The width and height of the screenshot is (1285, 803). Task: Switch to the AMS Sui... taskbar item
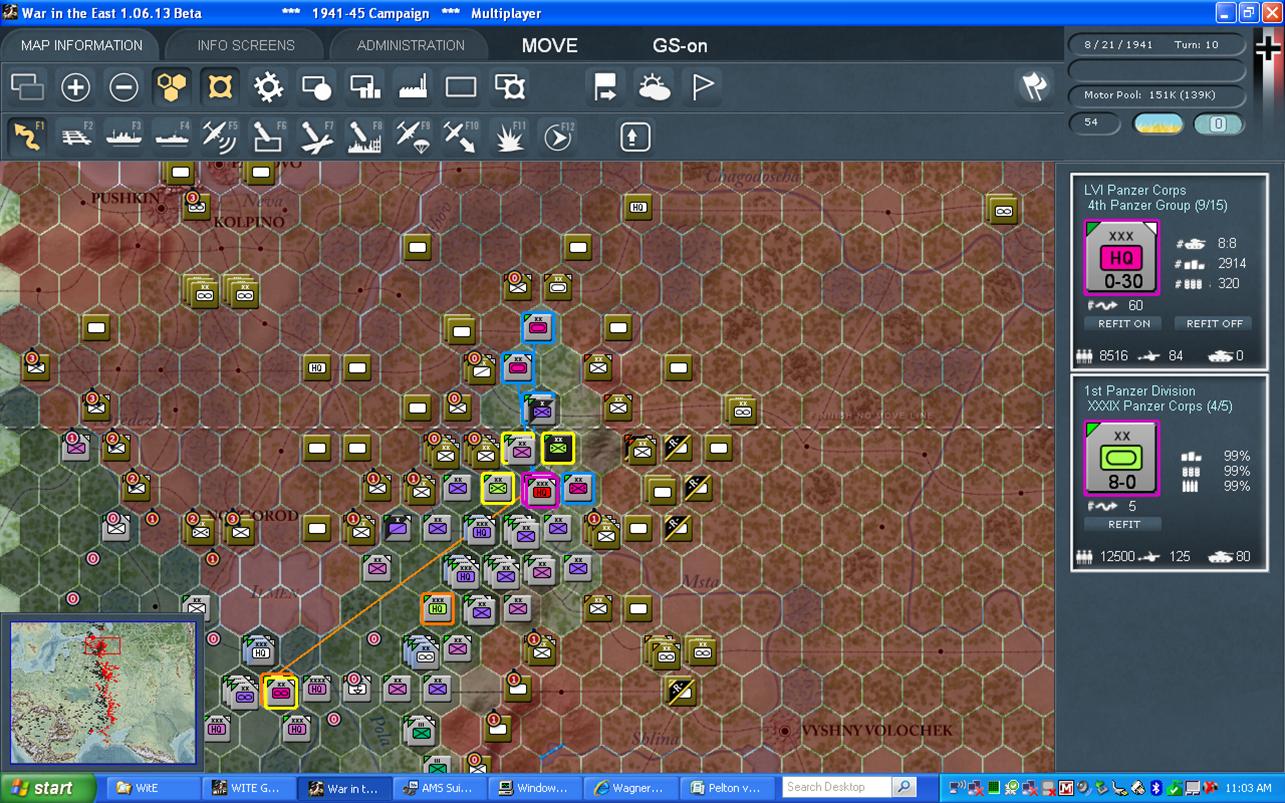[x=440, y=788]
